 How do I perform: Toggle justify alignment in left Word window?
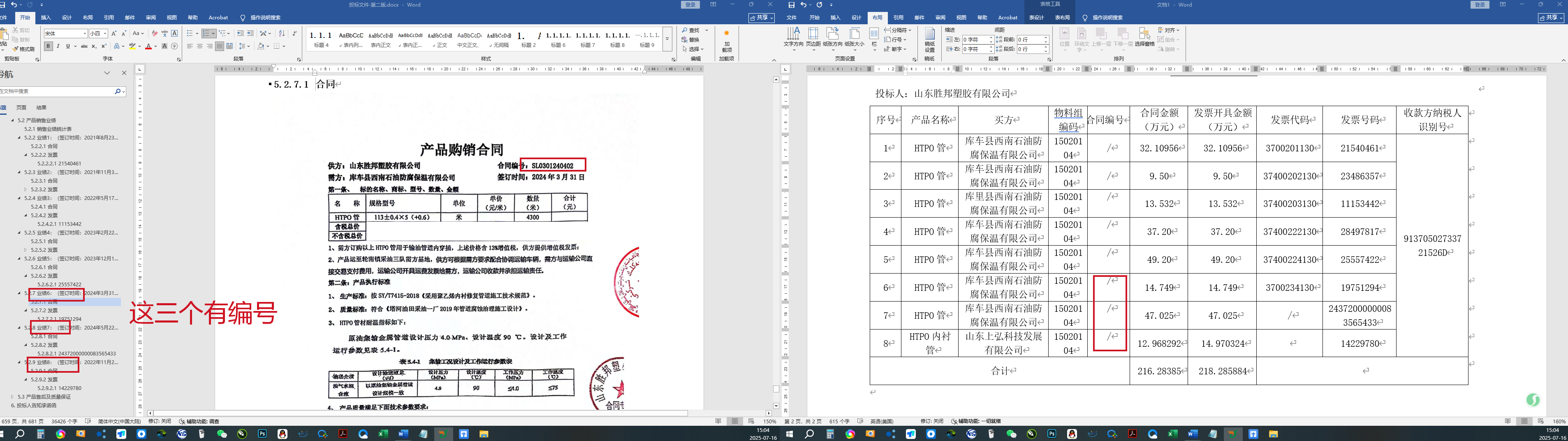point(219,46)
